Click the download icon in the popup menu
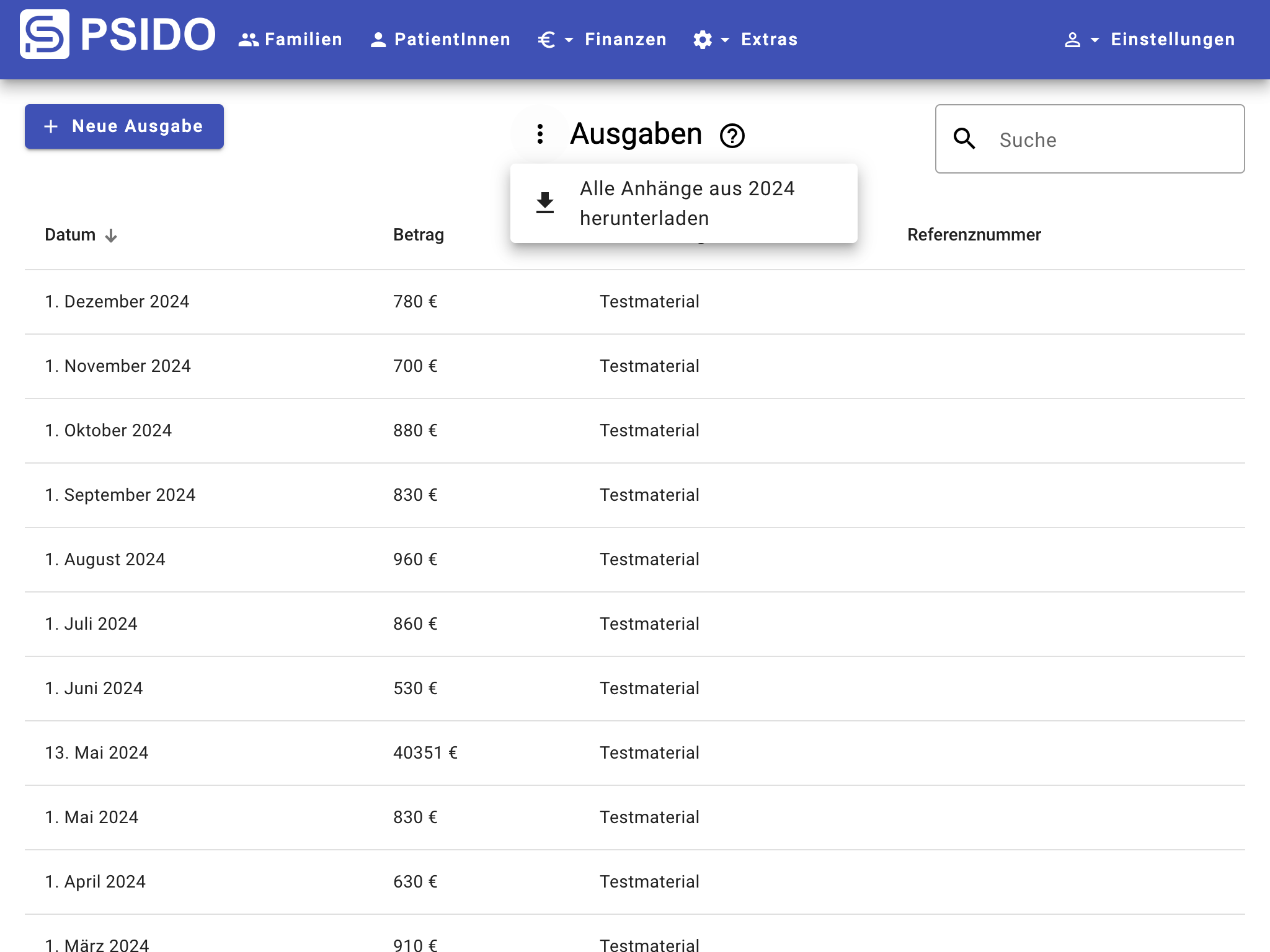The image size is (1270, 952). [545, 203]
